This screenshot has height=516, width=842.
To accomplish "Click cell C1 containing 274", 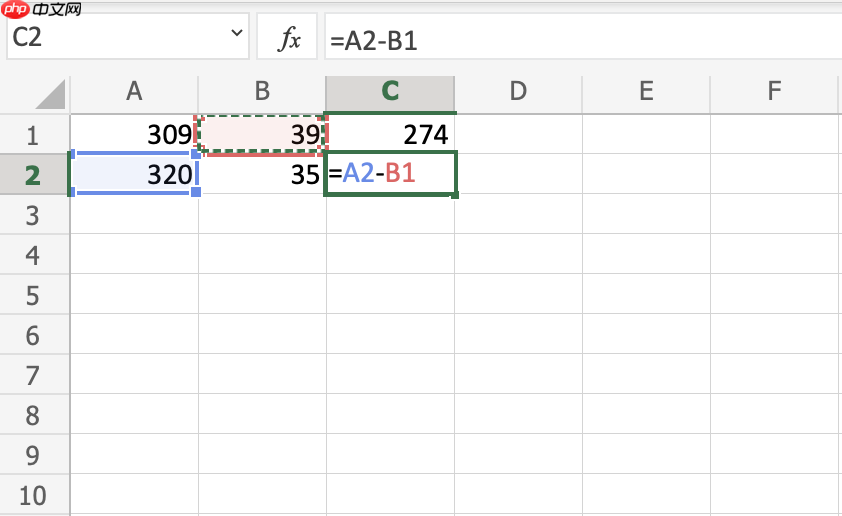I will pos(390,134).
